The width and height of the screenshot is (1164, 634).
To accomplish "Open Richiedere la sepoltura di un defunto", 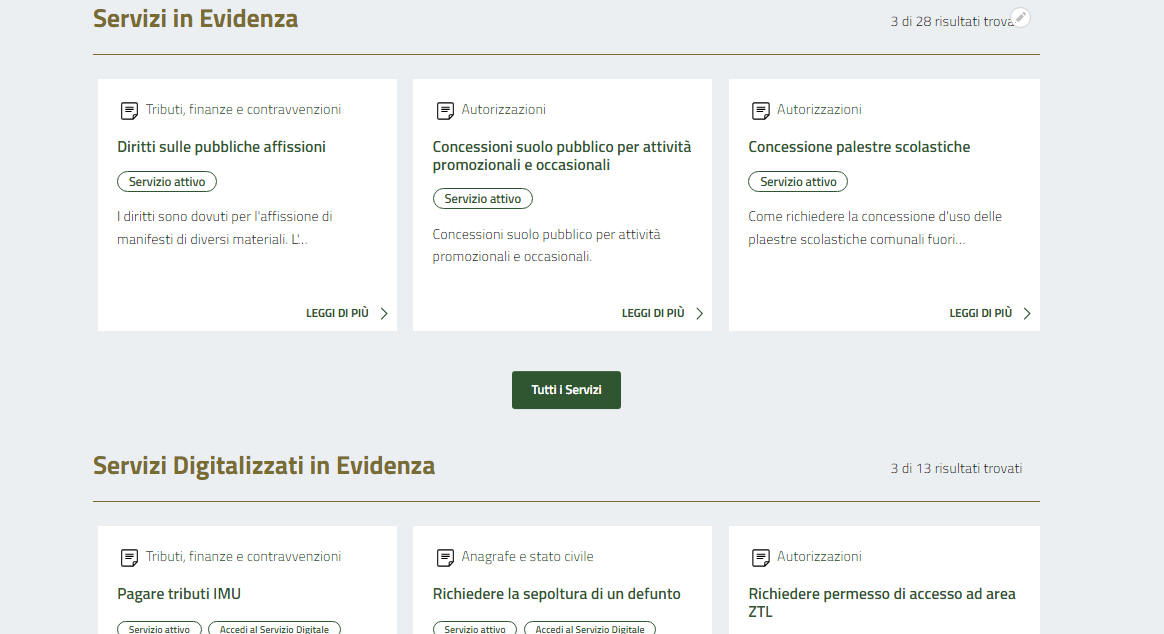I will point(556,594).
